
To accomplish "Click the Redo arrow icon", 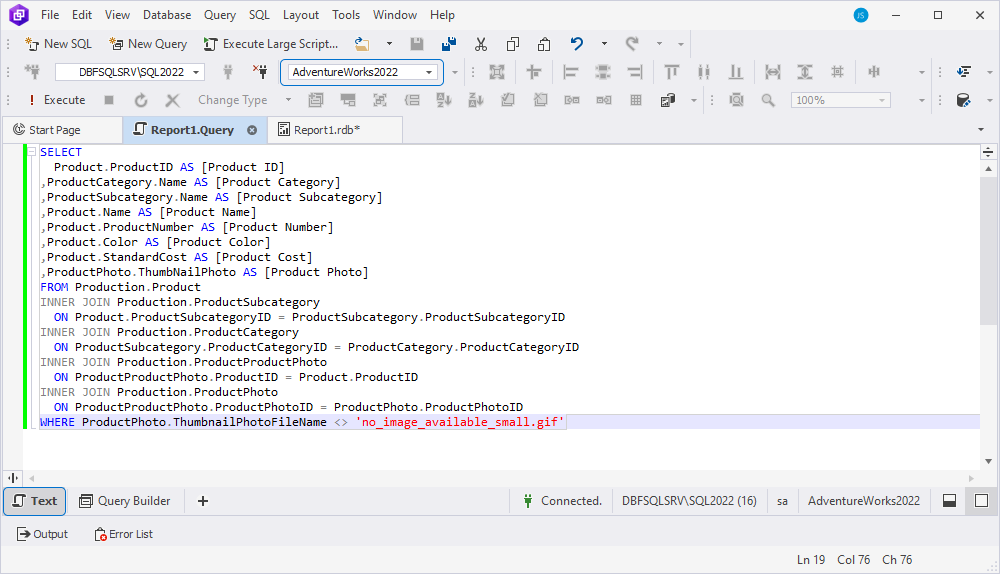I will (x=632, y=43).
